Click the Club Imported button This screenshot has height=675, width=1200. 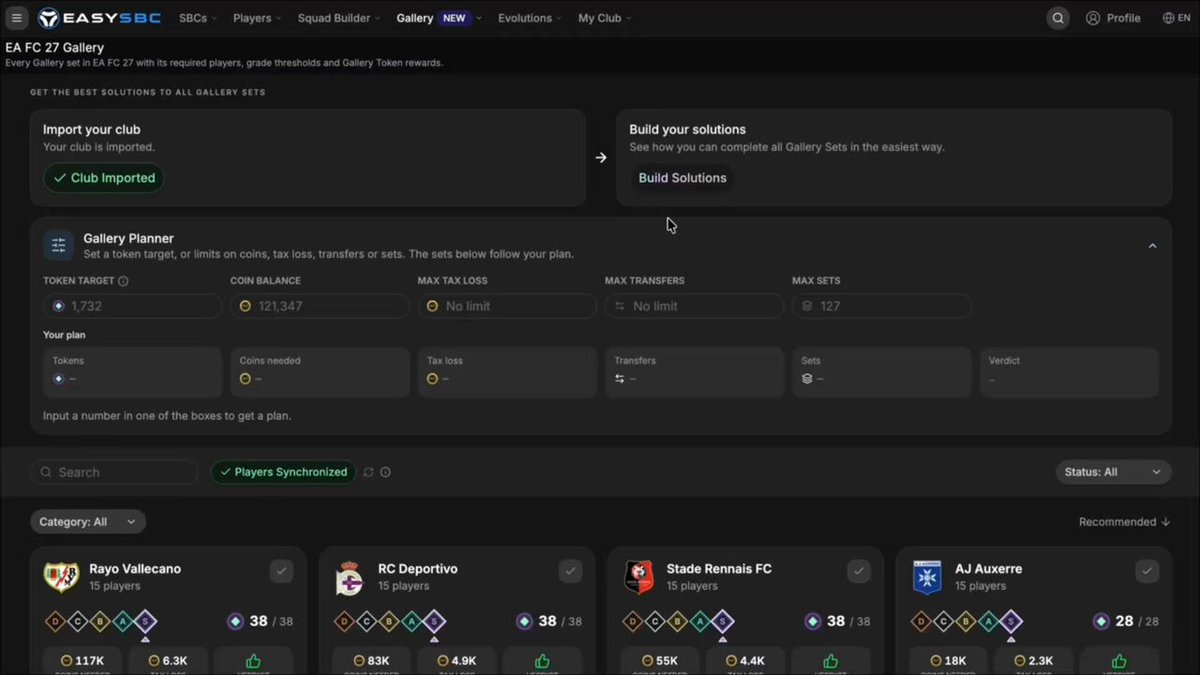[104, 178]
